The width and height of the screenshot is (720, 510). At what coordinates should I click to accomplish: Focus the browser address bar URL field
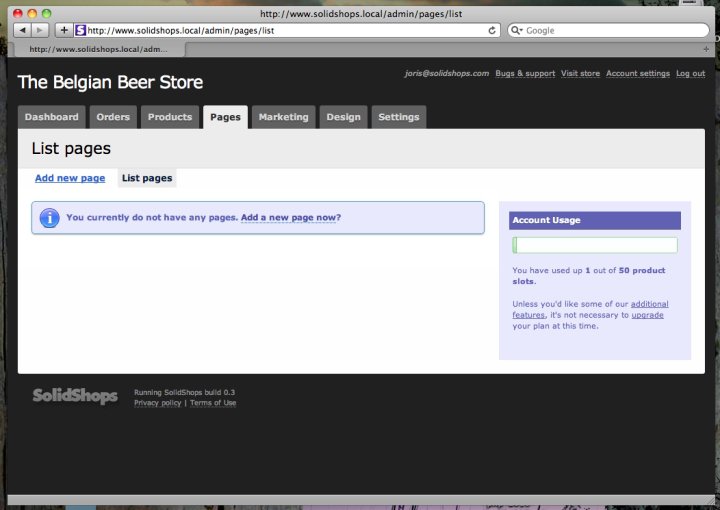[x=287, y=30]
